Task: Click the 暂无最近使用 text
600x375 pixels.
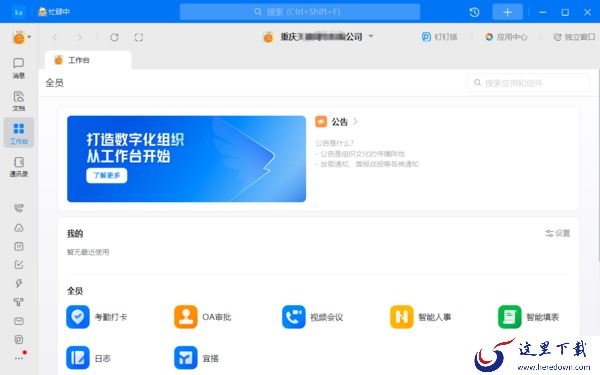Action: point(88,252)
